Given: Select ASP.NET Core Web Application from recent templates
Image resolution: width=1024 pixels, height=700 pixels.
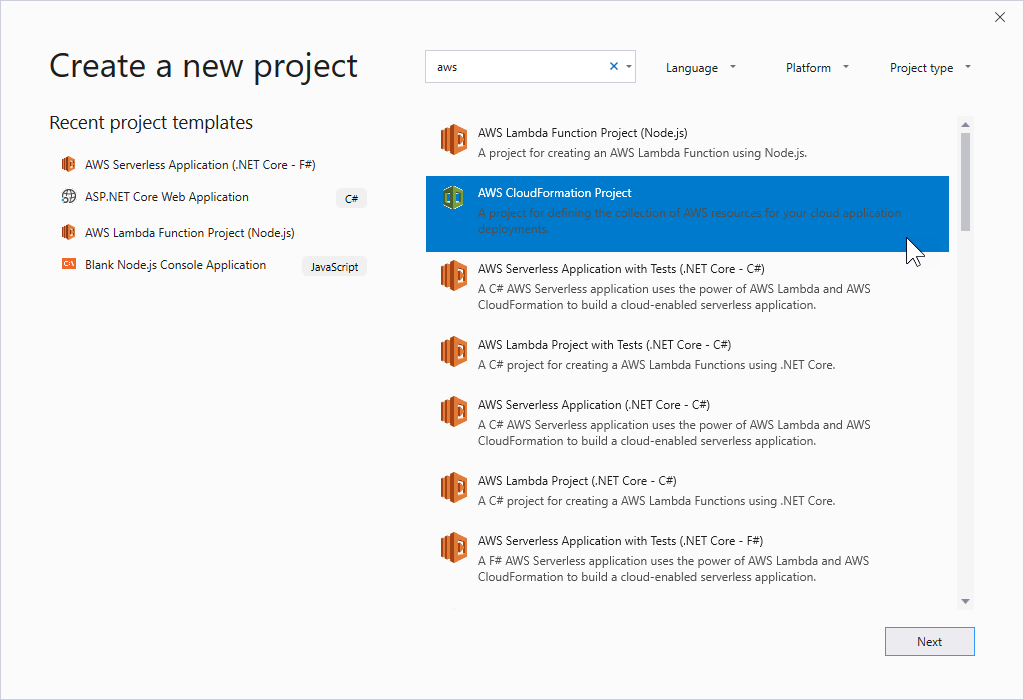Looking at the screenshot, I should 166,196.
